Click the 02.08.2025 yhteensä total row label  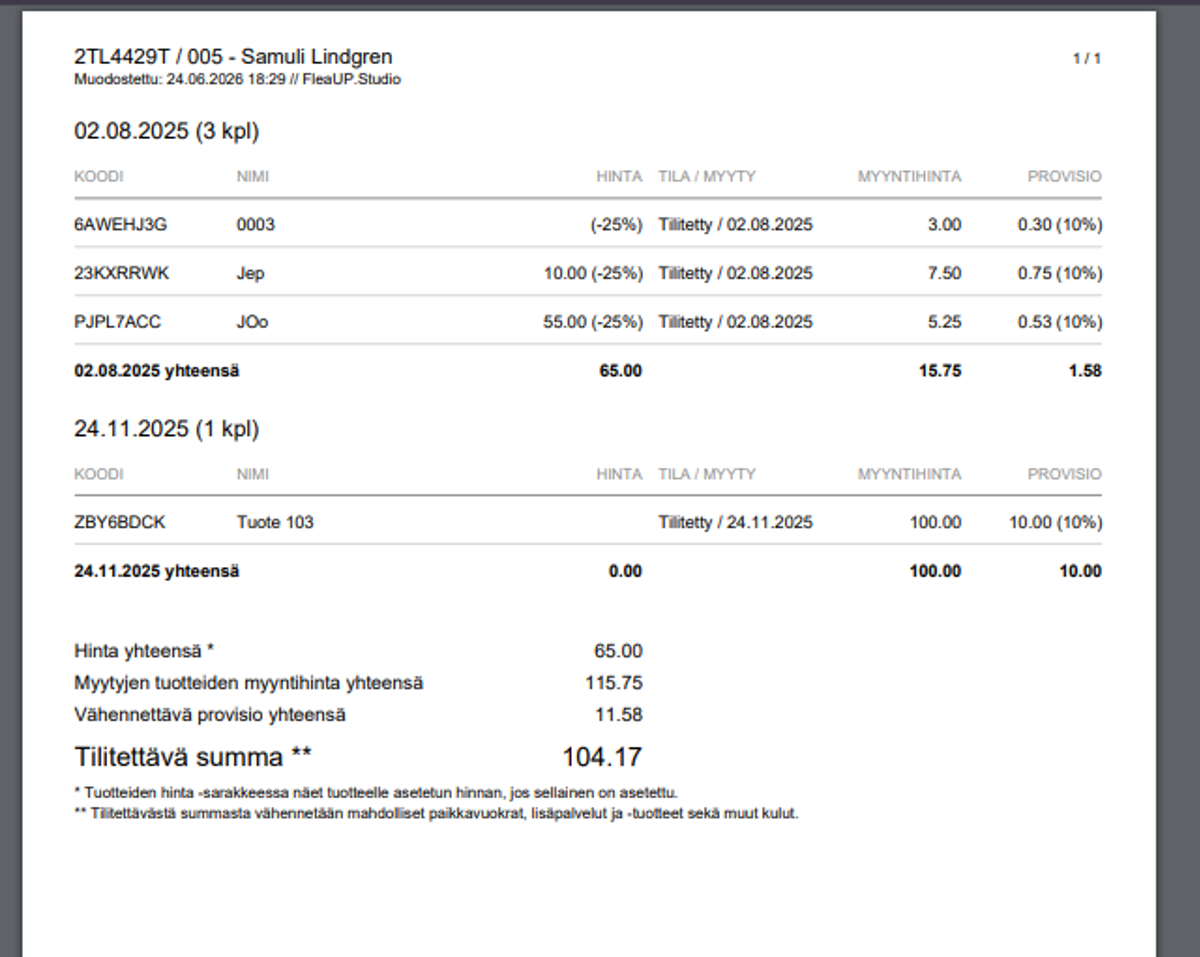[157, 371]
